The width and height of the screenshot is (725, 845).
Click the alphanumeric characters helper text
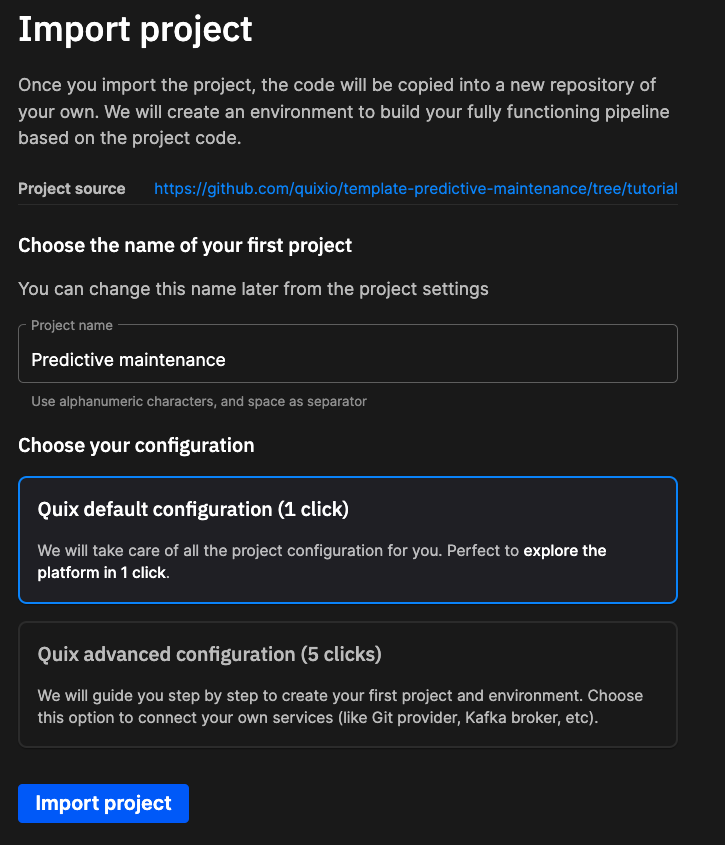(x=199, y=401)
